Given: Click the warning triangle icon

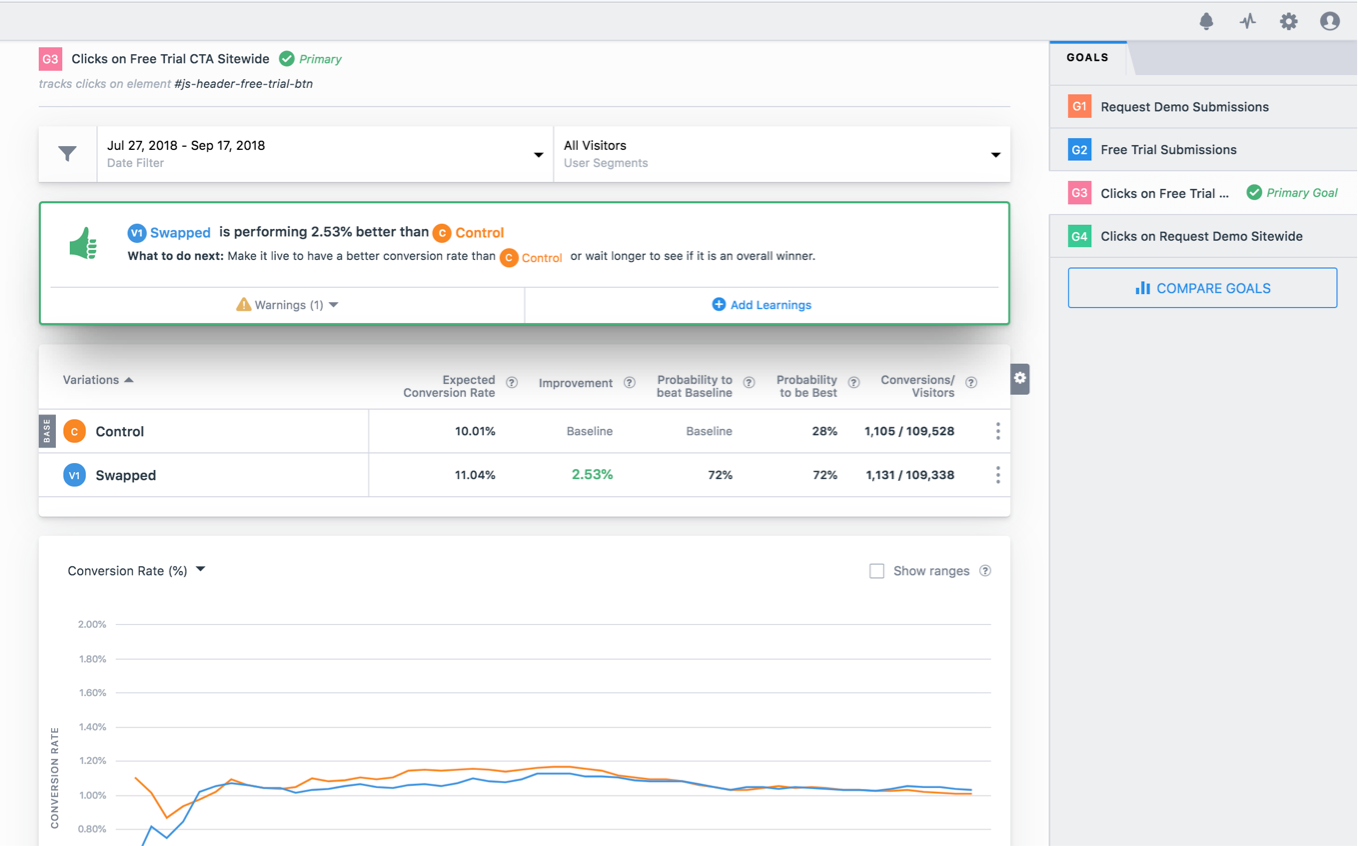Looking at the screenshot, I should pos(246,305).
